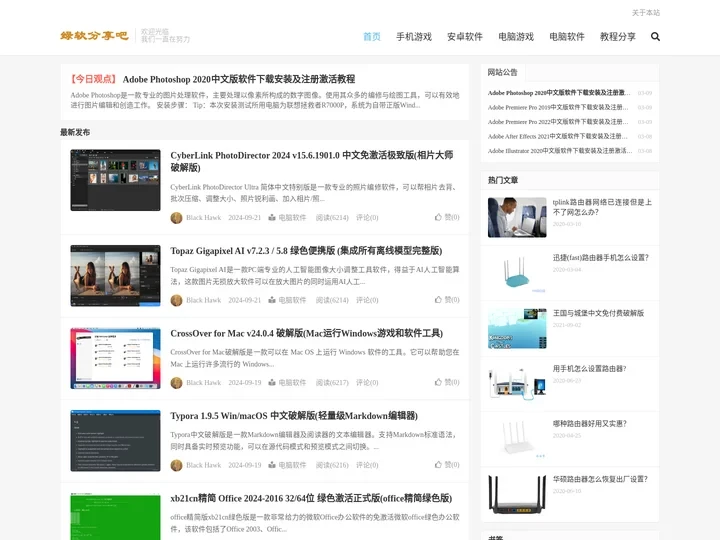Viewport: 720px width, 540px height.
Task: Like the CrossOver for Mac post with thumbs-up
Action: (x=447, y=382)
